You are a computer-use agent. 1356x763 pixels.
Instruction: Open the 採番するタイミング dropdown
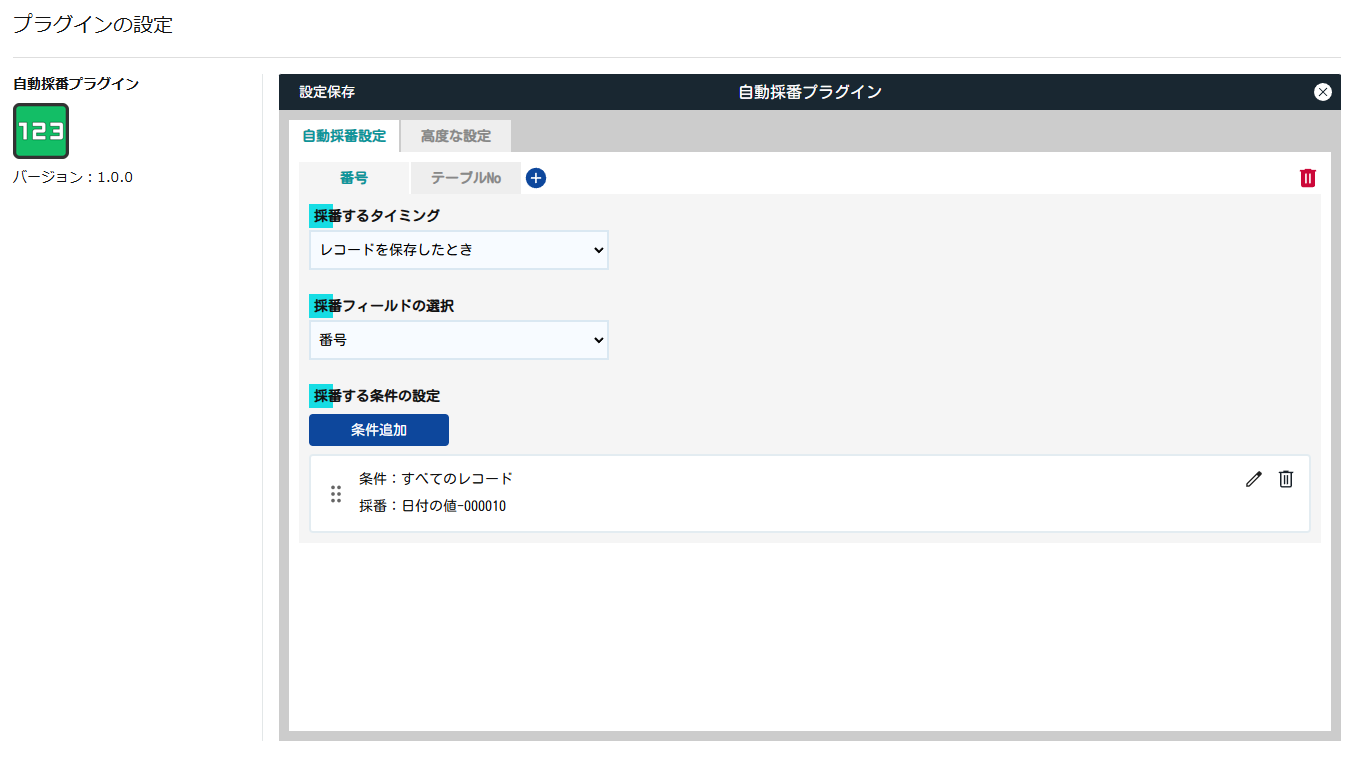[x=458, y=249]
